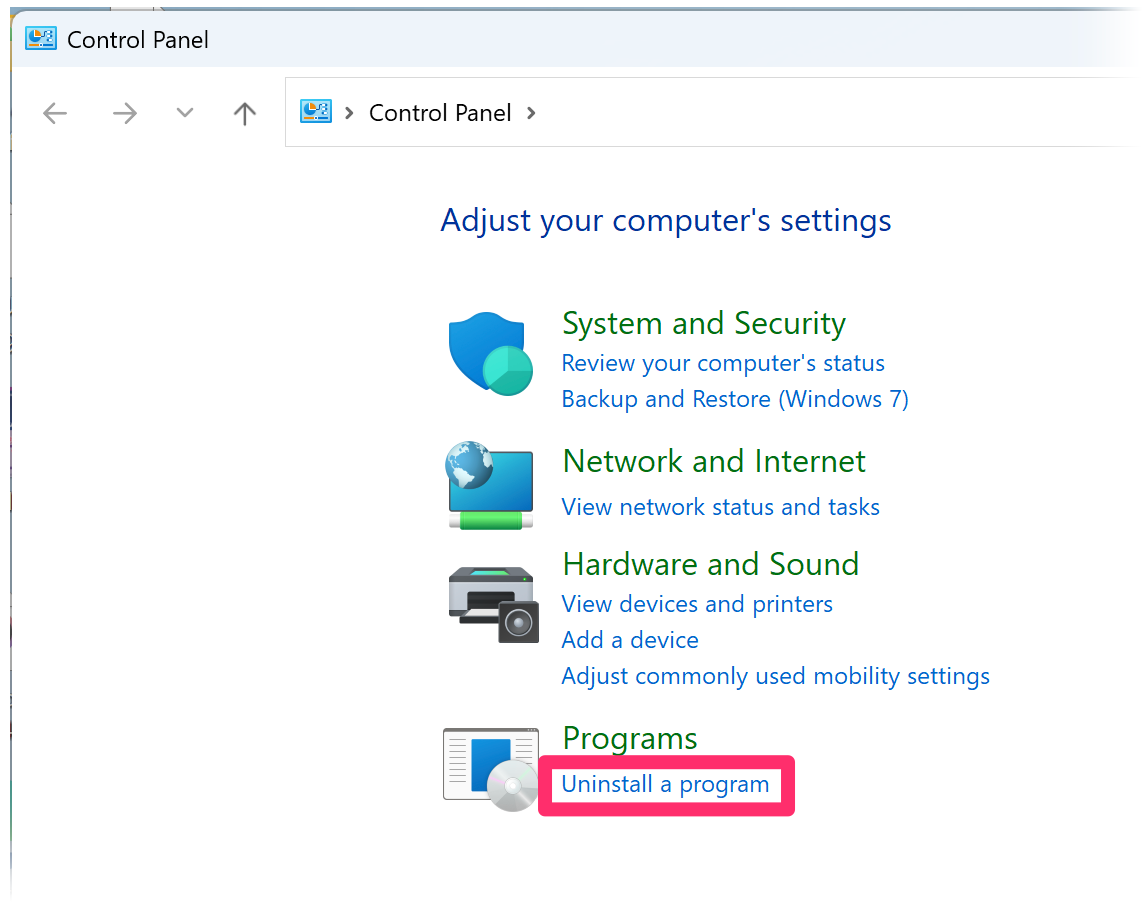Click the Control Panel icon in address bar

[x=315, y=112]
